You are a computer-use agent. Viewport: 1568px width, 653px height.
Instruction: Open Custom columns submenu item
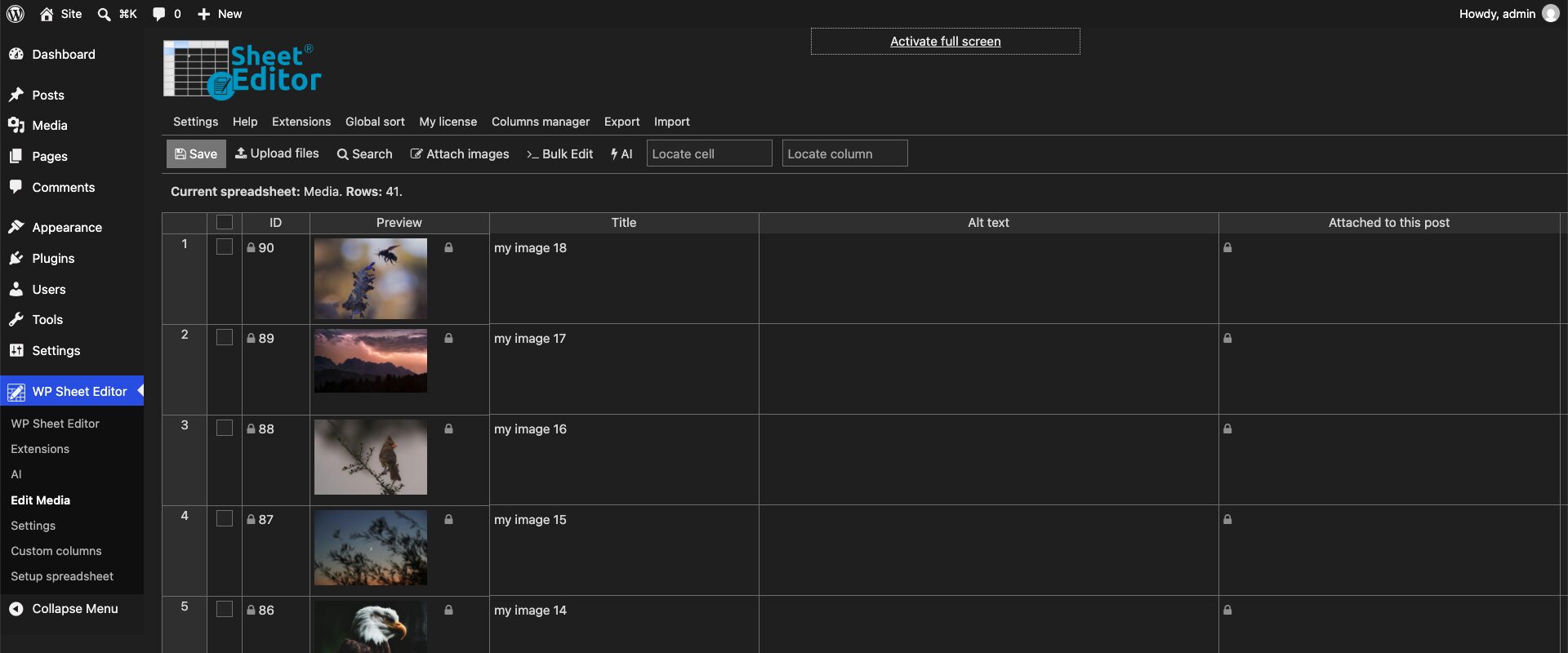pos(56,551)
